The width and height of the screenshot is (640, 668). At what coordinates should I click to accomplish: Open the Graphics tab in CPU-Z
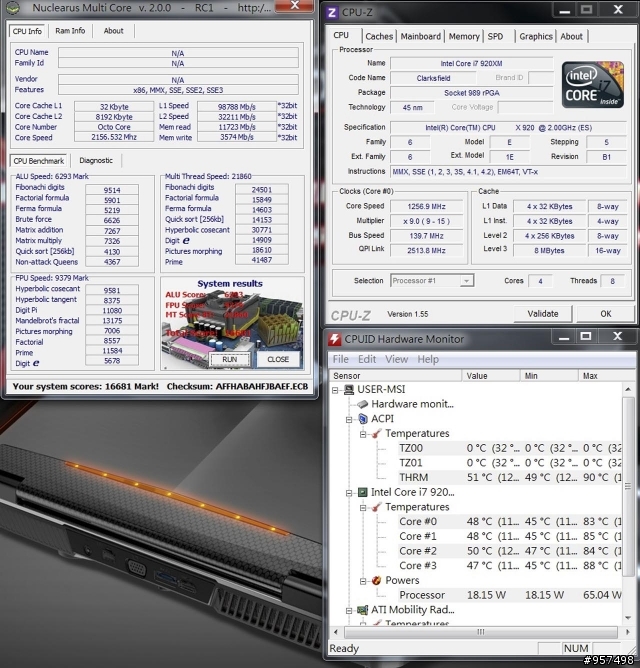coord(536,37)
